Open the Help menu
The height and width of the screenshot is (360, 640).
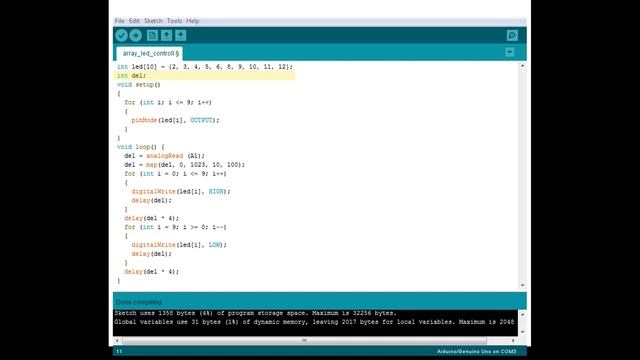193,21
